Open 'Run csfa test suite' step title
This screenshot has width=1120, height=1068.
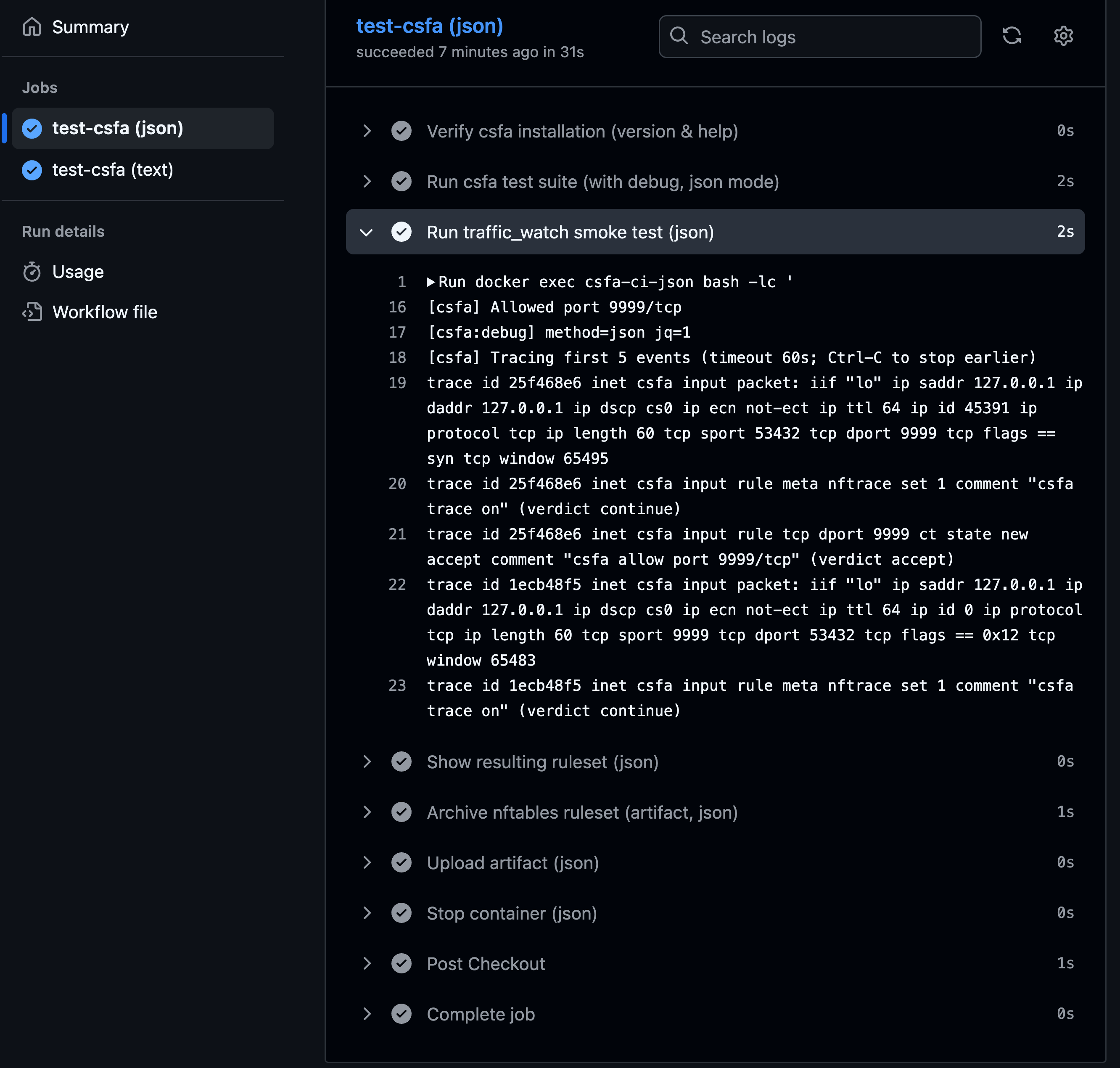(603, 182)
